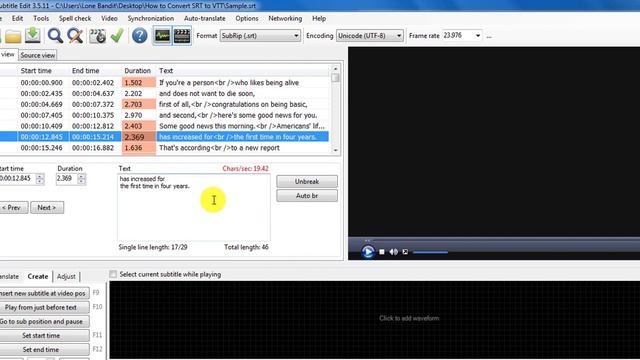Switch to the Adjust tab
The width and height of the screenshot is (640, 360).
(x=66, y=276)
